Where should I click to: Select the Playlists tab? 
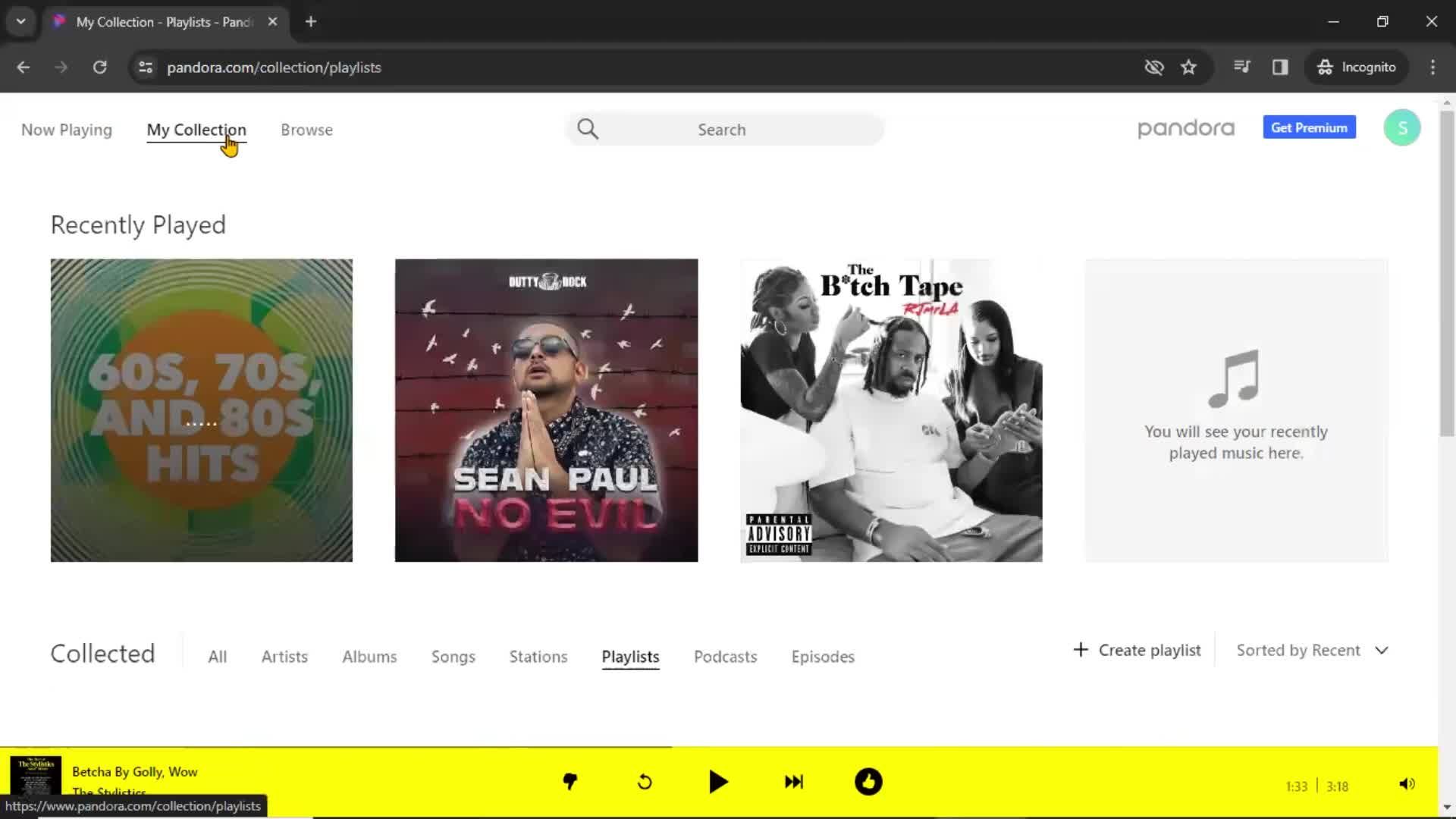coord(631,657)
